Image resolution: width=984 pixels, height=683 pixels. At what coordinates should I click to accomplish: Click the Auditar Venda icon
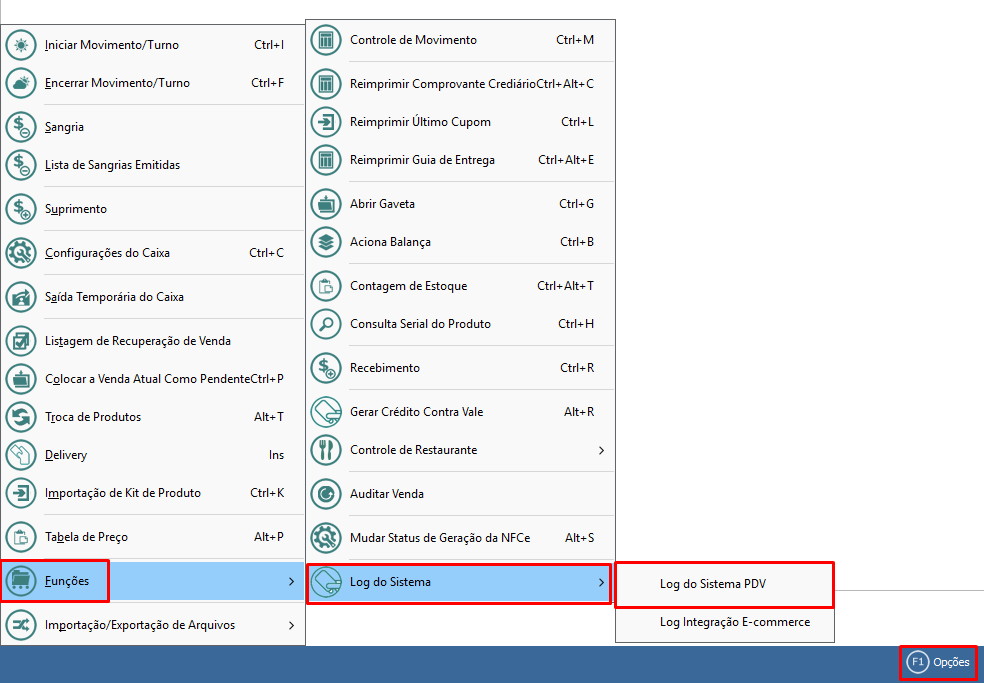(x=326, y=494)
